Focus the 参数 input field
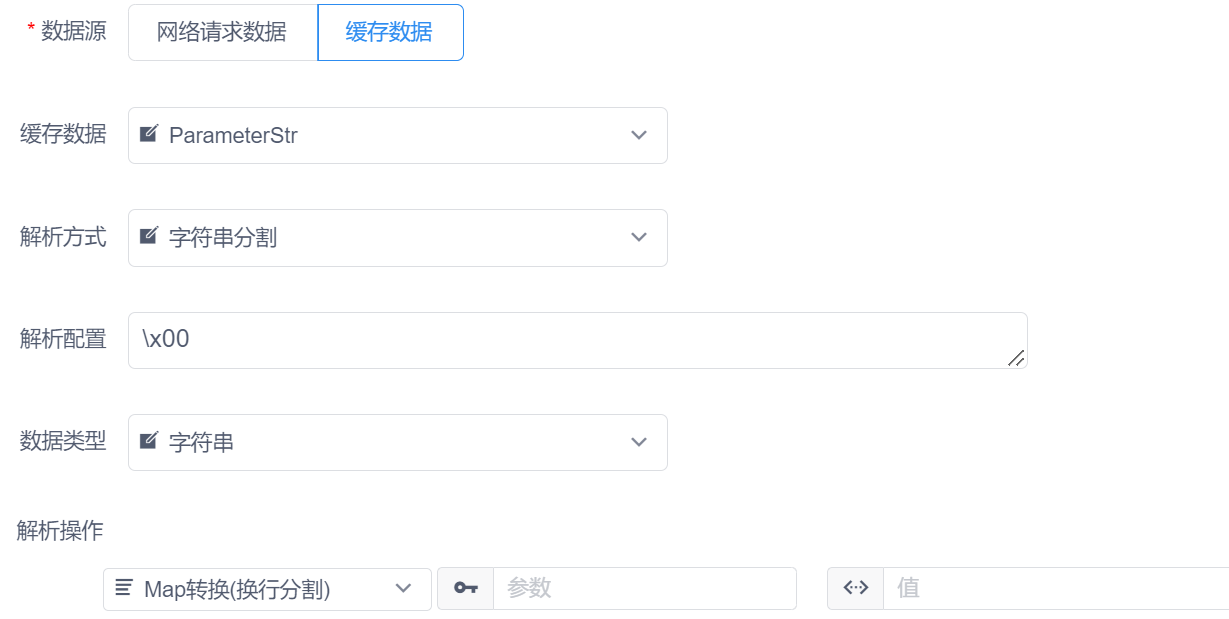 pyautogui.click(x=644, y=588)
